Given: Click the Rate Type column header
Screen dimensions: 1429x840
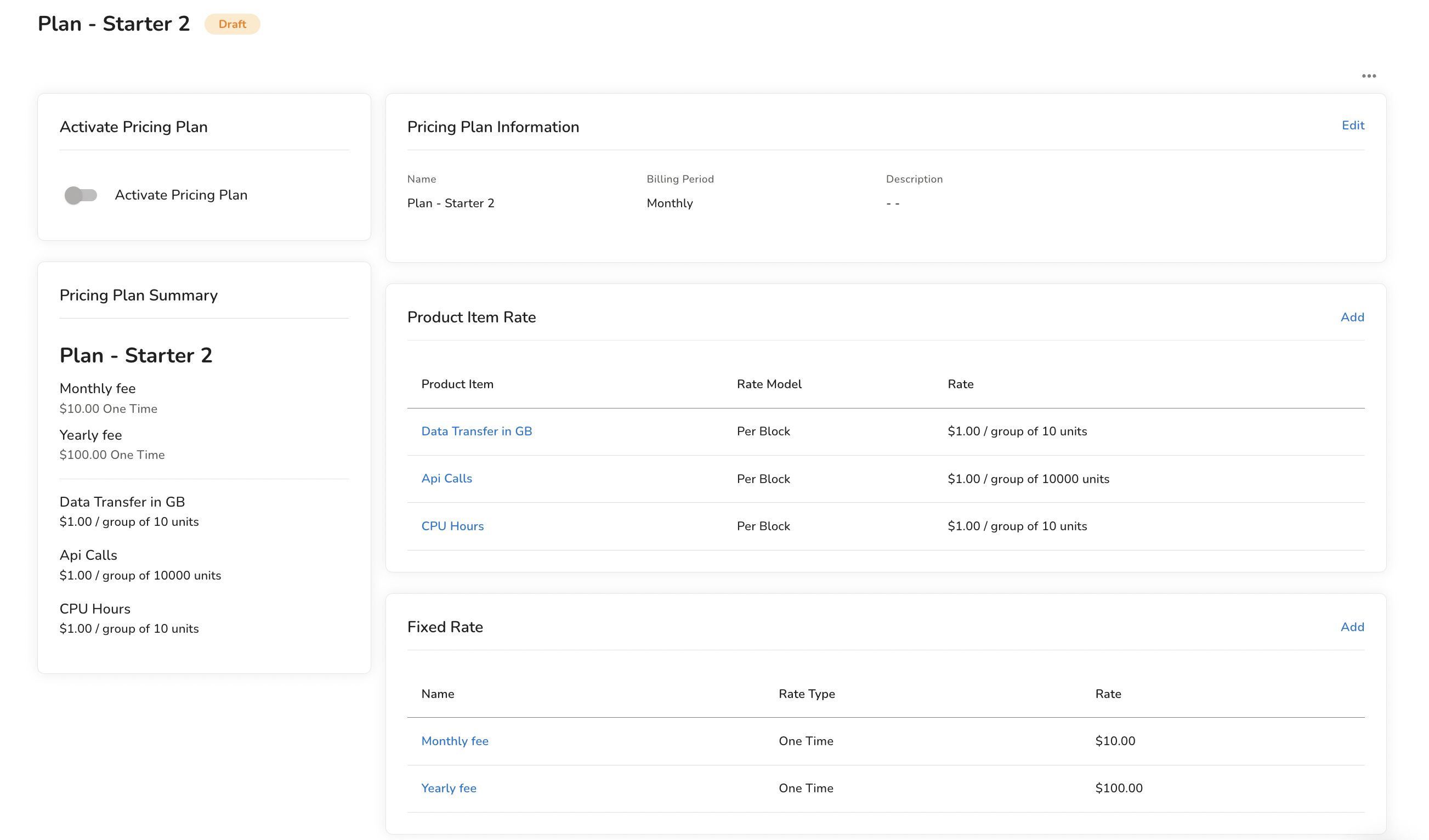Looking at the screenshot, I should tap(807, 694).
